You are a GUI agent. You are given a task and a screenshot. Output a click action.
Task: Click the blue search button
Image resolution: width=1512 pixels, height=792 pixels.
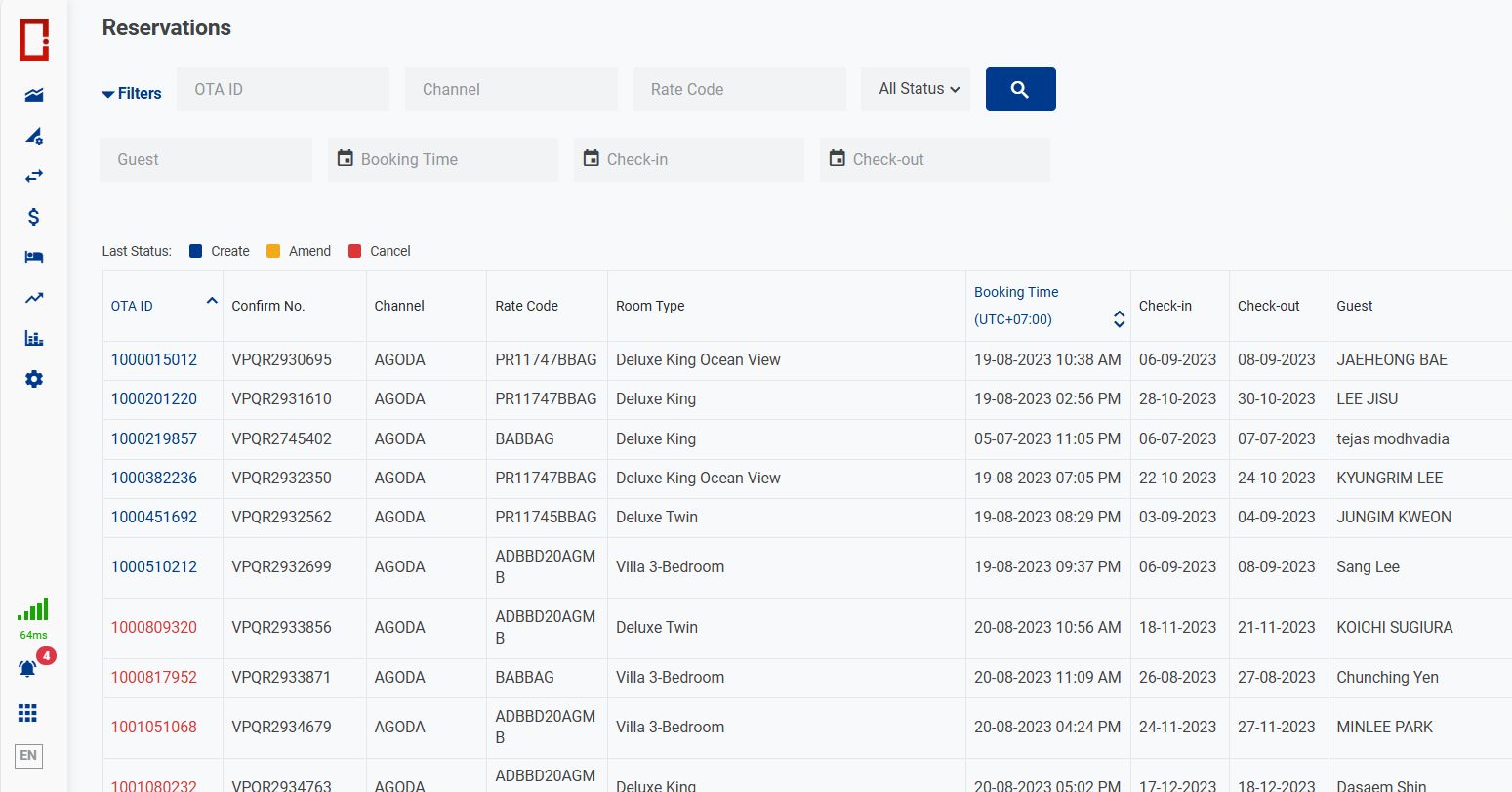[1020, 90]
